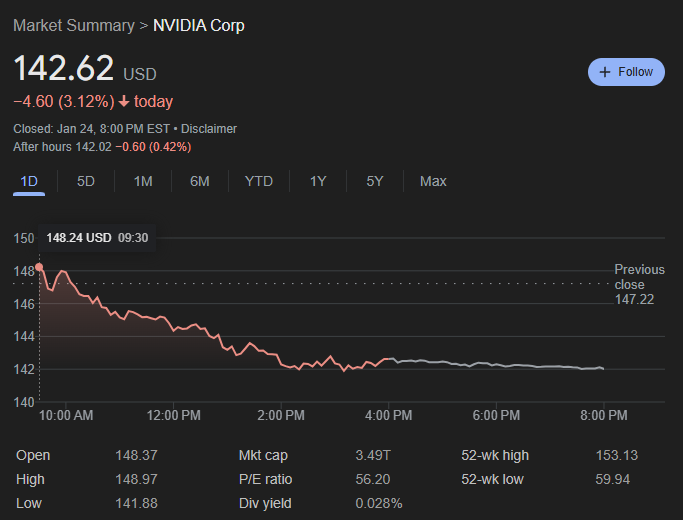Show the 6M chart range
Image resolution: width=683 pixels, height=520 pixels.
pos(199,181)
